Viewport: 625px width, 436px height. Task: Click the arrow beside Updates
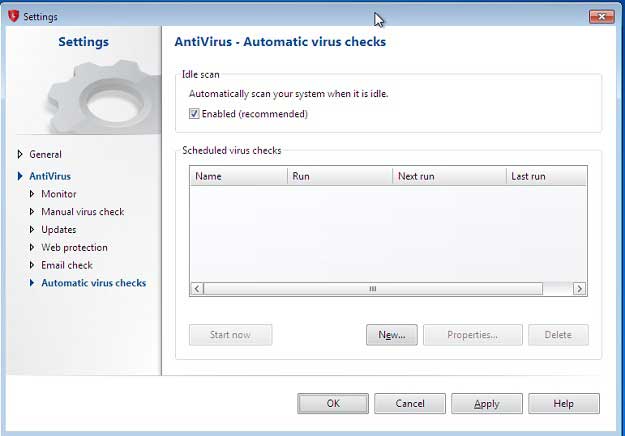point(32,230)
